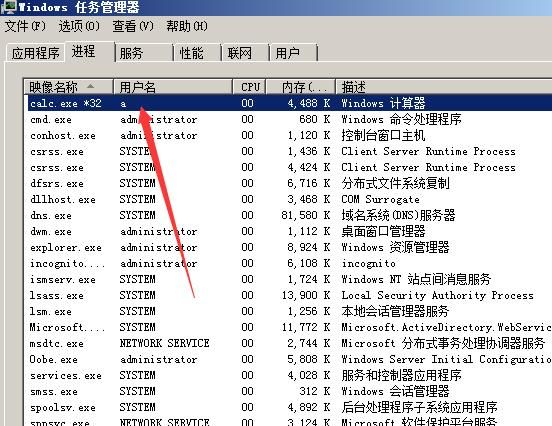Open the 选项(O) menu
Viewport: 552px width, 426px height.
pyautogui.click(x=79, y=26)
